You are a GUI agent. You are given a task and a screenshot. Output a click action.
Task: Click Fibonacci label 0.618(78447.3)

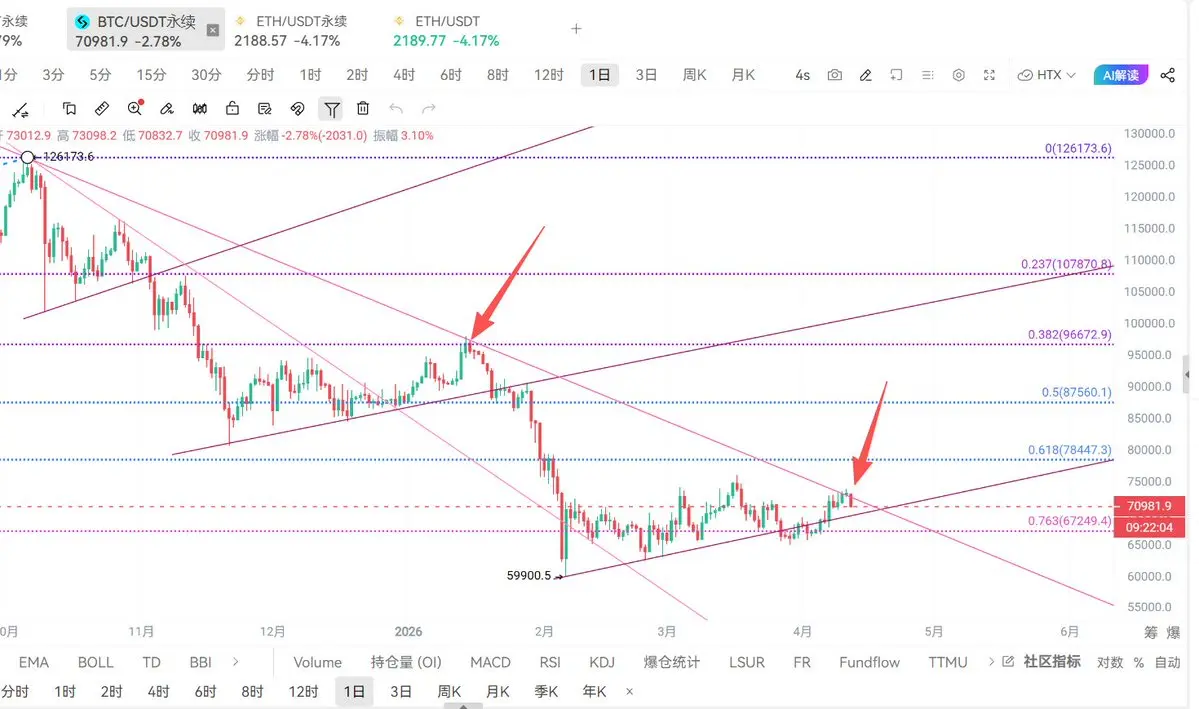[x=1069, y=450]
